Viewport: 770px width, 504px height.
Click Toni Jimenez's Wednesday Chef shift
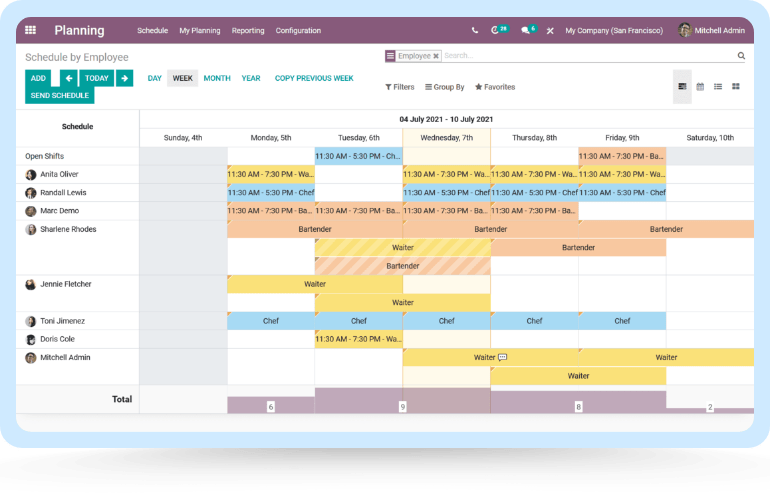(x=446, y=321)
